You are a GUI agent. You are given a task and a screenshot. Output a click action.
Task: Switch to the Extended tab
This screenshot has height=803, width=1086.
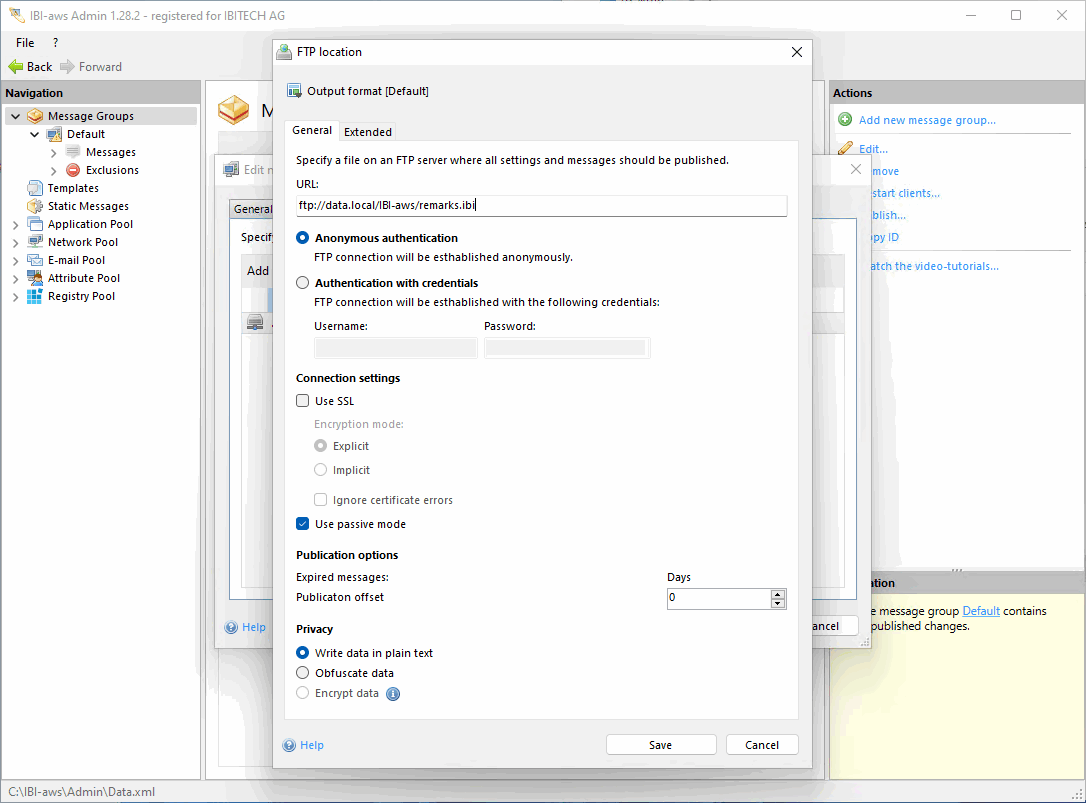pyautogui.click(x=368, y=132)
